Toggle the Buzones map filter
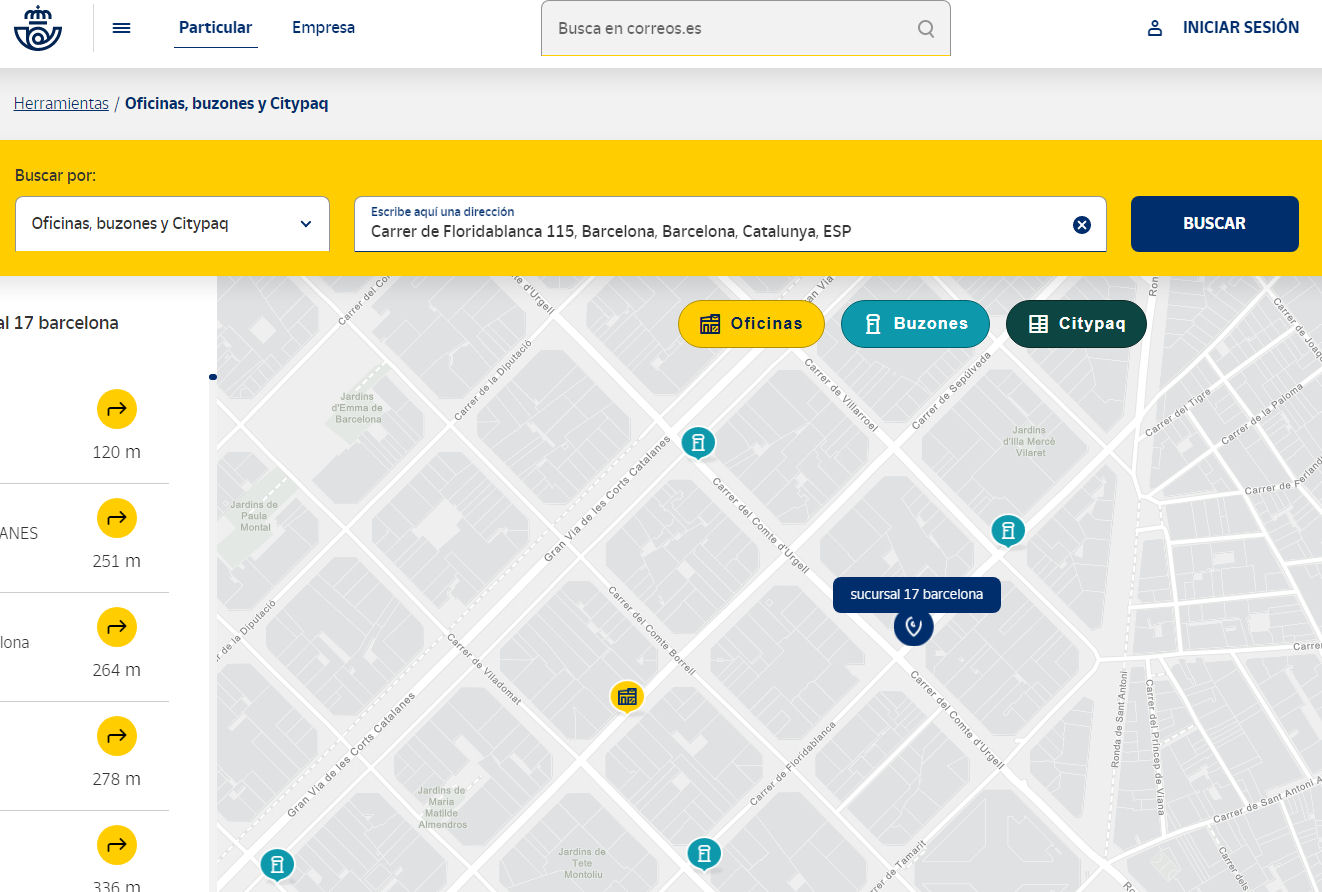This screenshot has width=1322, height=892. click(x=915, y=324)
